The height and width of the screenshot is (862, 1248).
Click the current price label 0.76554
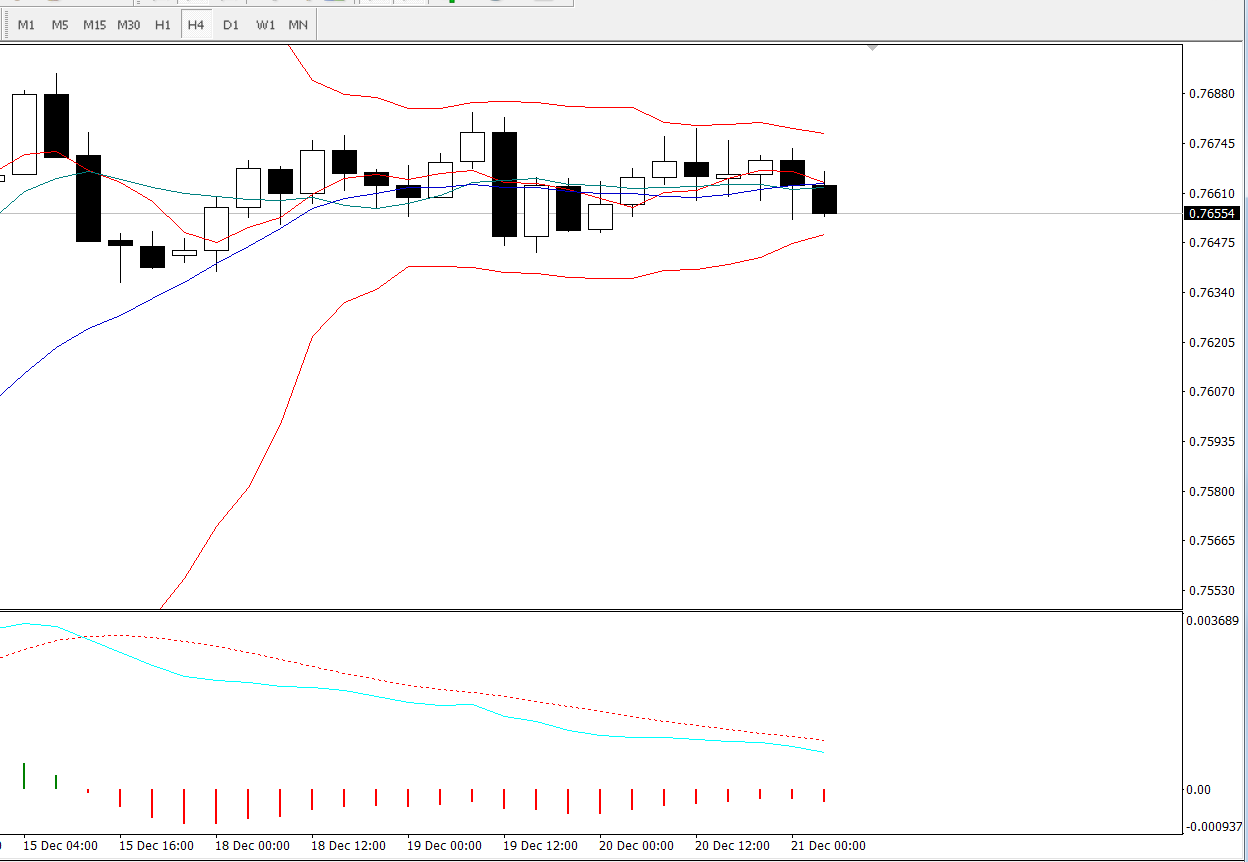pos(1212,214)
